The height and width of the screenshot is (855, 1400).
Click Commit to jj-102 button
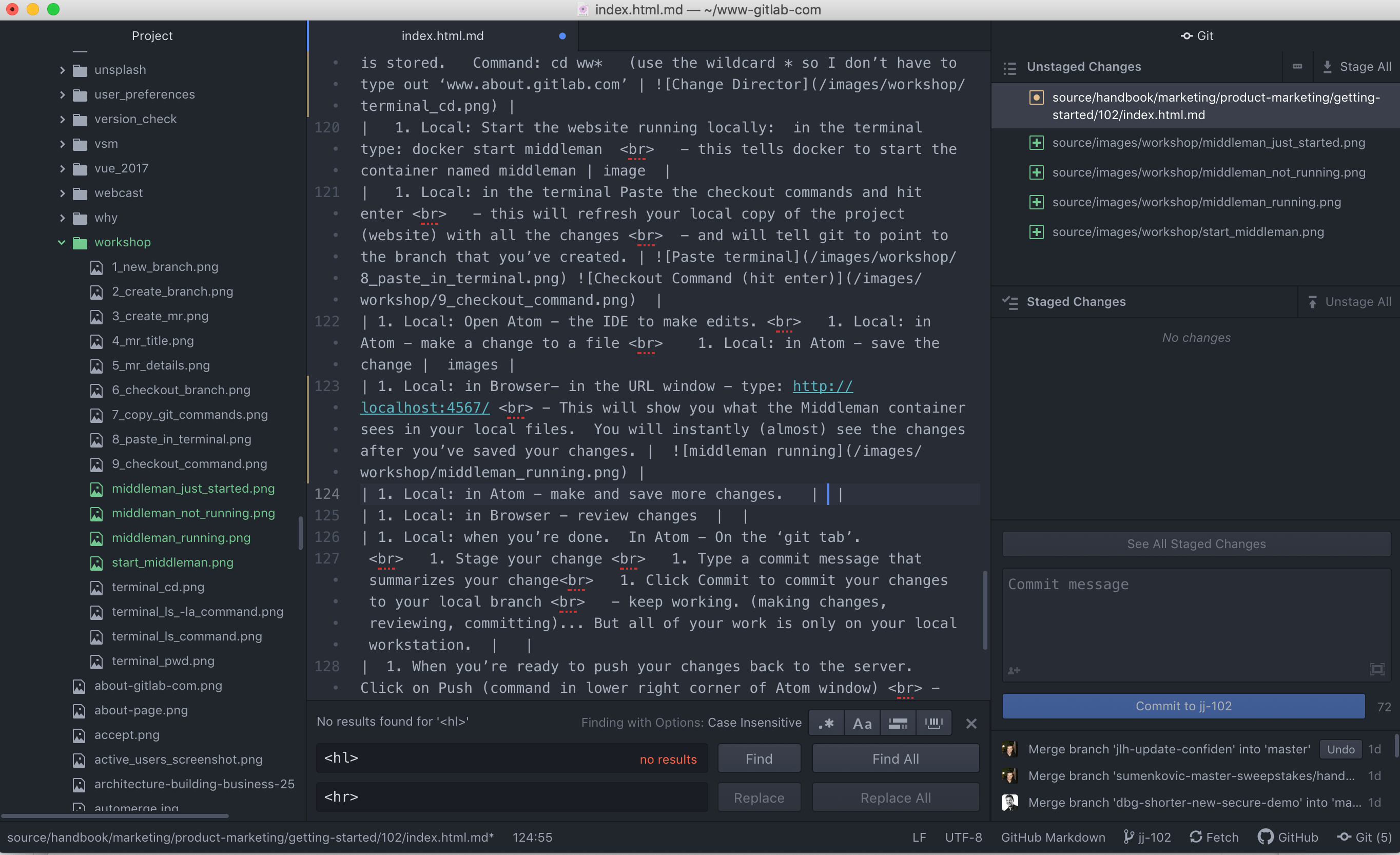coord(1183,706)
